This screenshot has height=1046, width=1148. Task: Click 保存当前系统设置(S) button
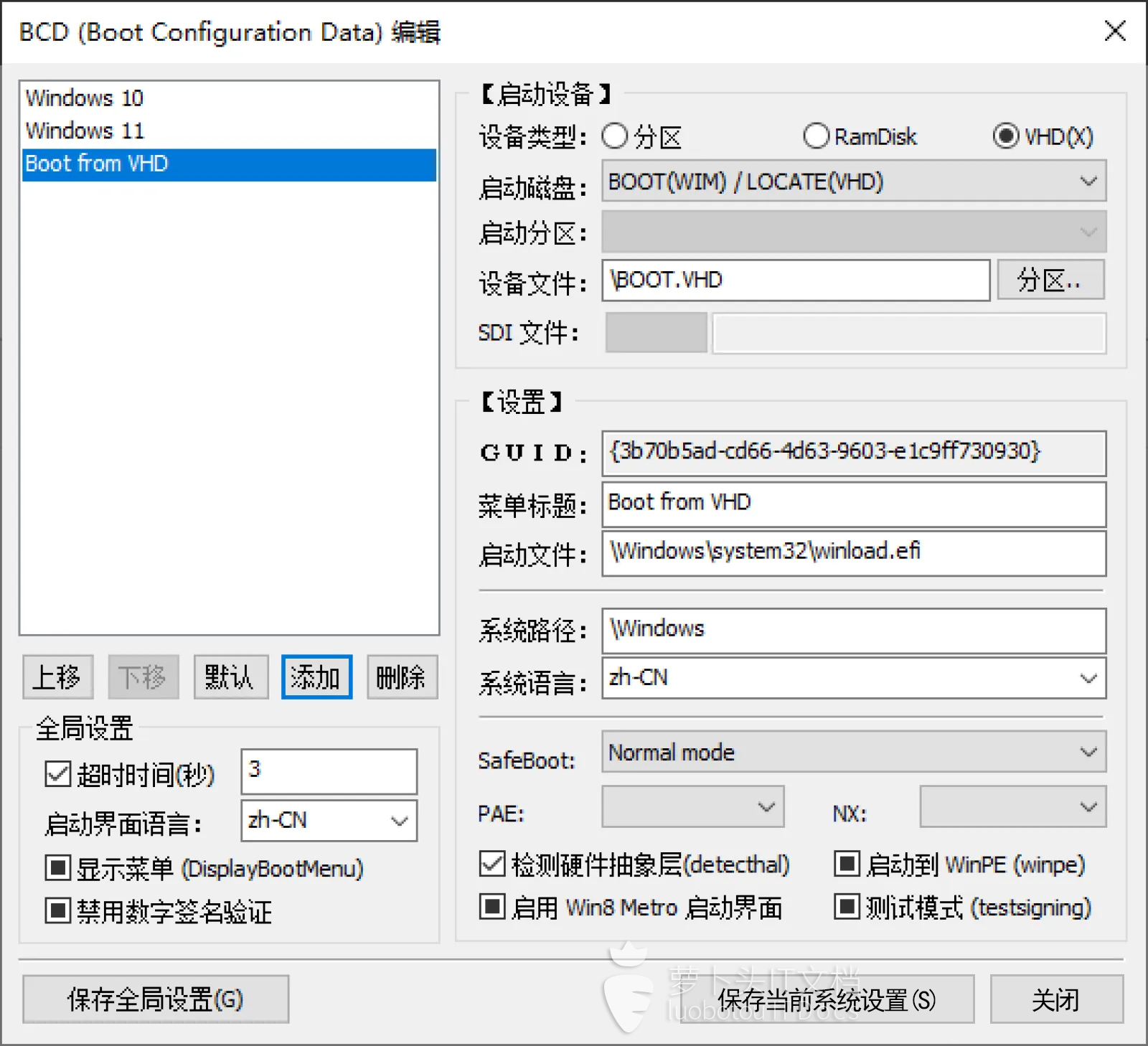coord(827,999)
